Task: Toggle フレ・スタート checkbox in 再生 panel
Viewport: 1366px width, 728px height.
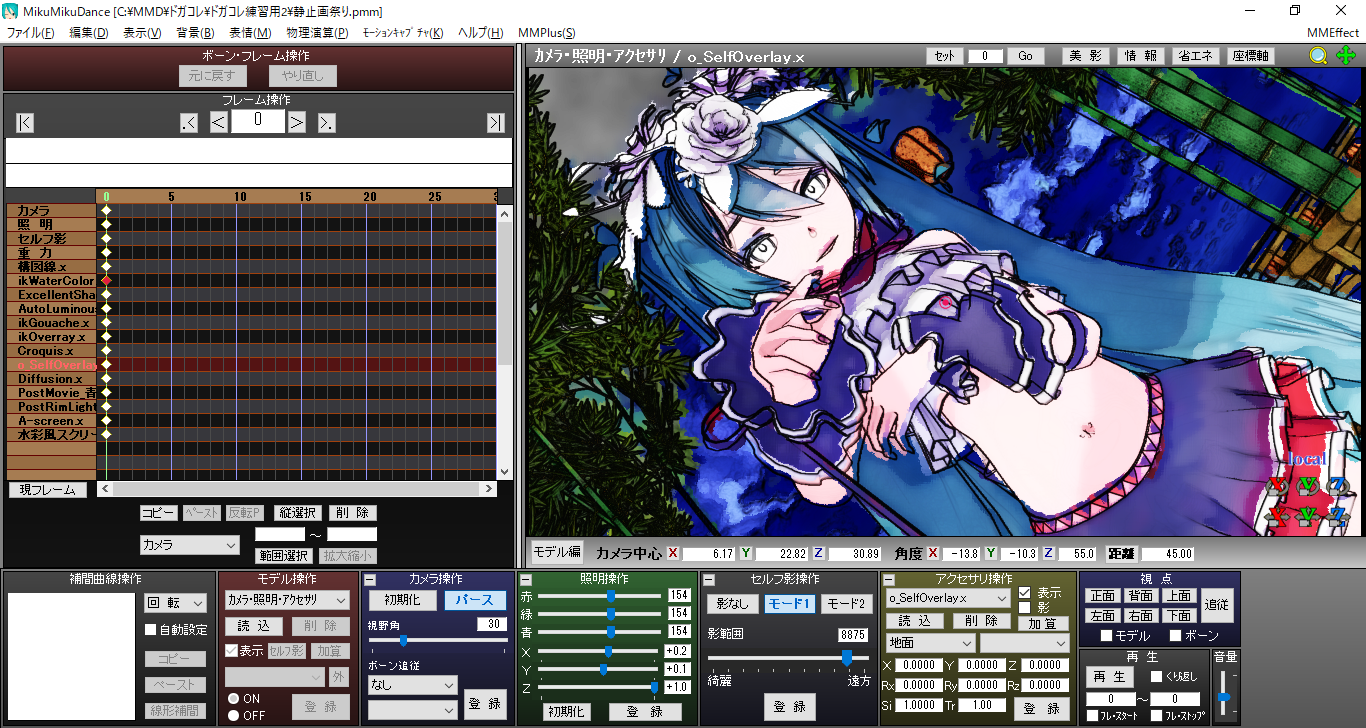Action: click(1092, 716)
